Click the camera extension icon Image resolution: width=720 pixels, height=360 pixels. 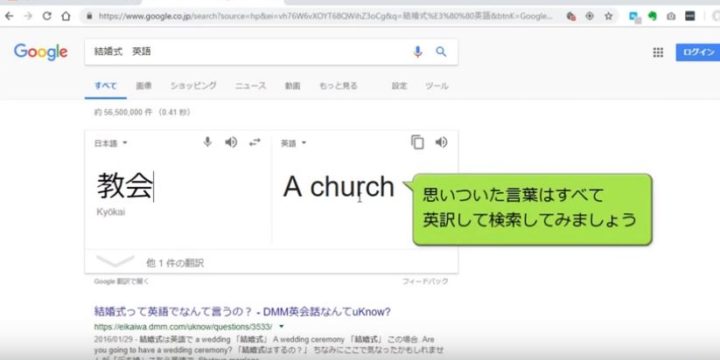pos(671,17)
